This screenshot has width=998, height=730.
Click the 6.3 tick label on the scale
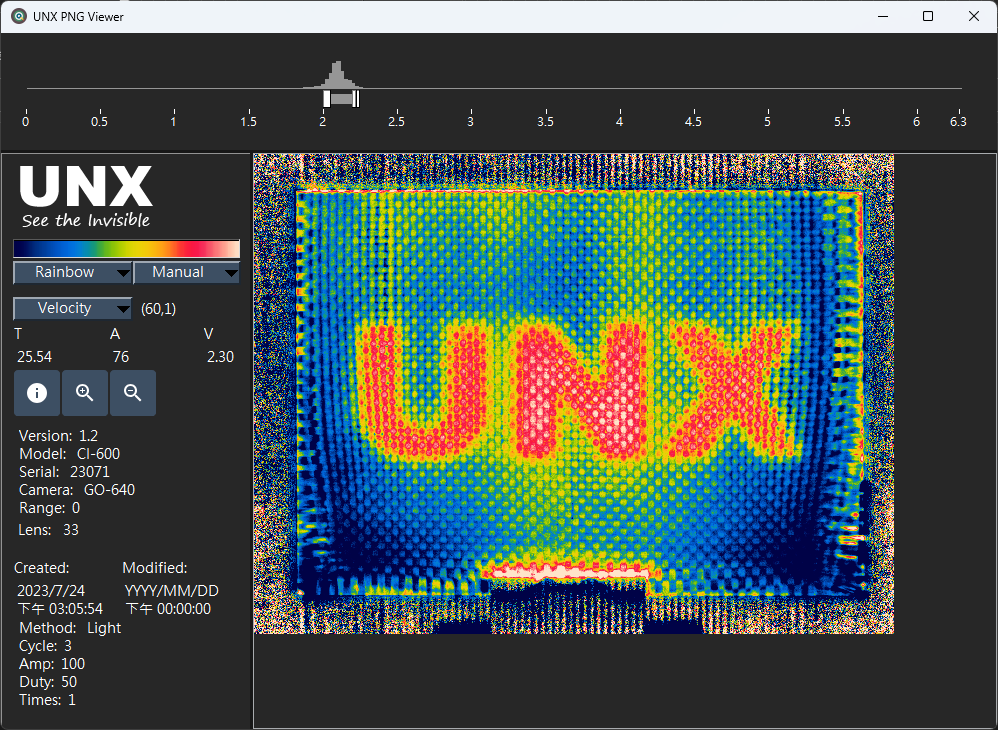(x=958, y=122)
